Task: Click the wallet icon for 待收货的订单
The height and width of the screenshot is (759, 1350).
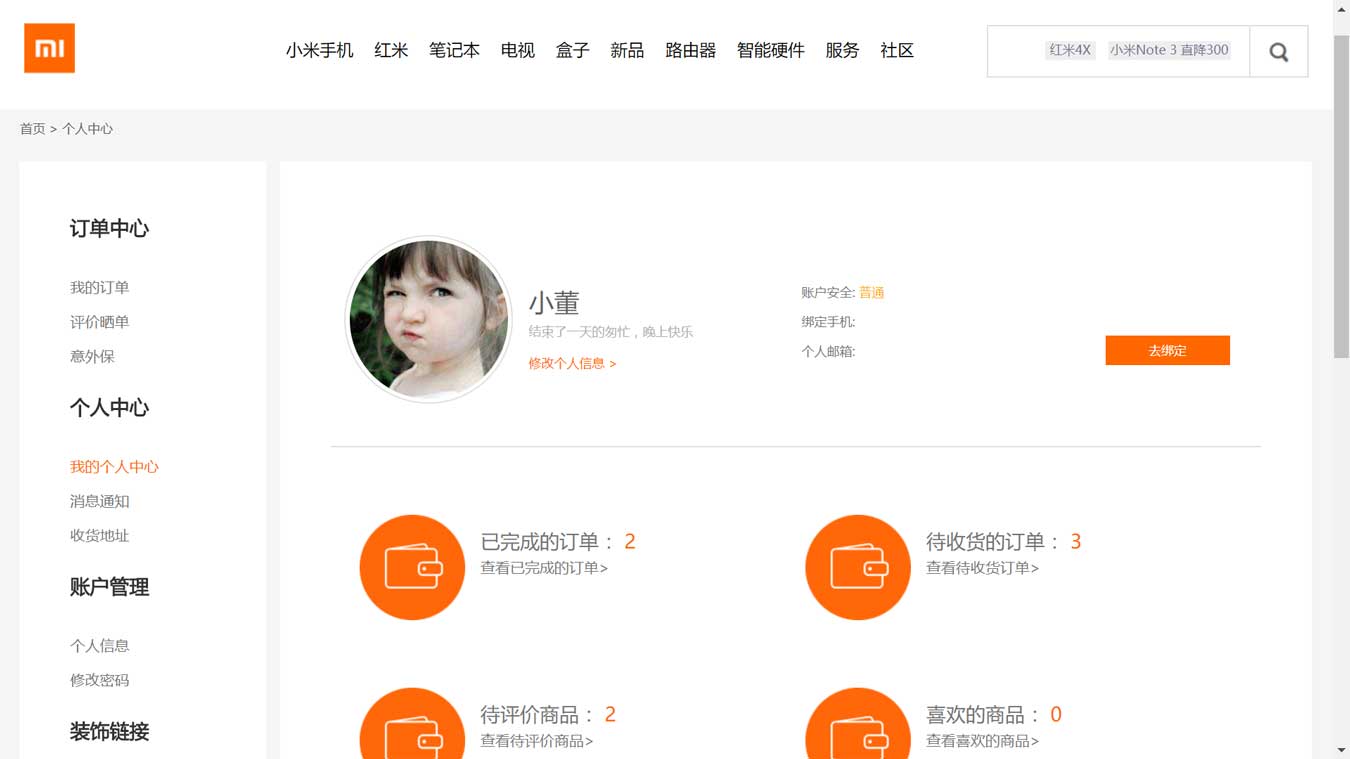Action: click(x=857, y=567)
